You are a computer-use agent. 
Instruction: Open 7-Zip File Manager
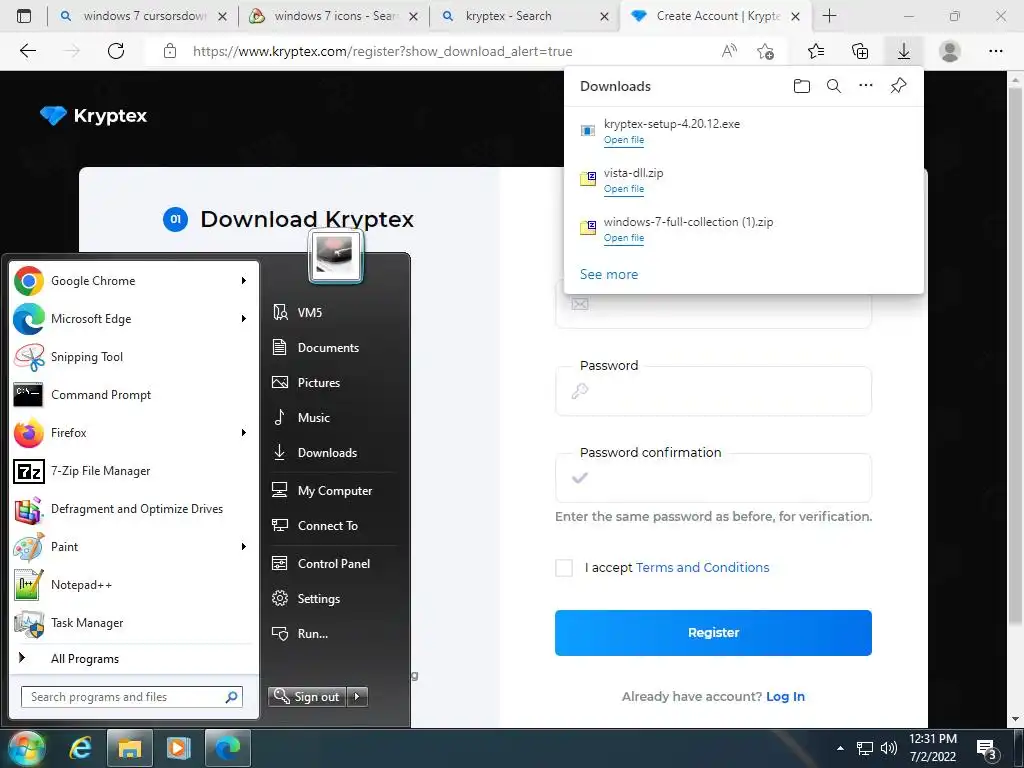pos(134,471)
